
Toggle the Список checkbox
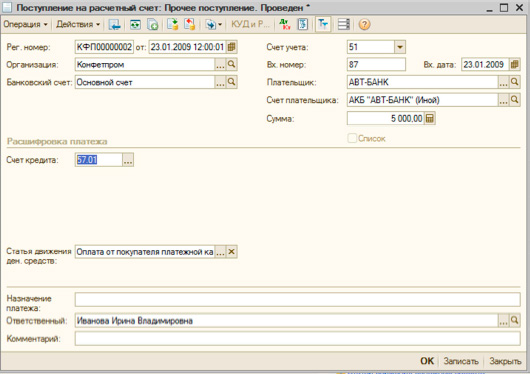click(352, 138)
